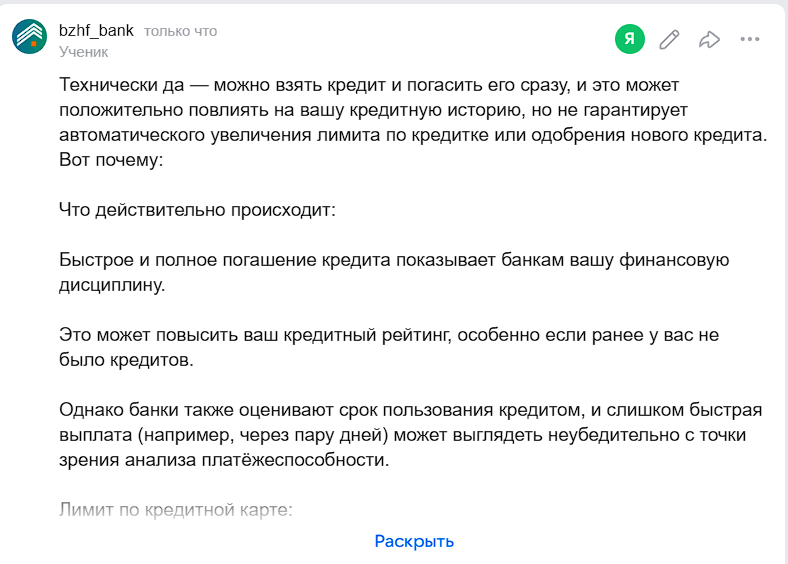The width and height of the screenshot is (788, 564).
Task: Click the single word "дисциплину." line
Action: (x=112, y=285)
